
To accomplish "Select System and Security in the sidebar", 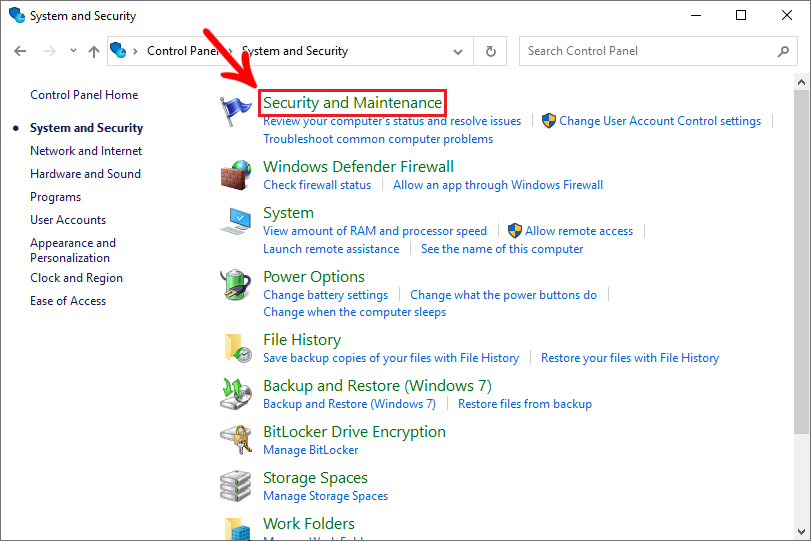I will coord(86,128).
